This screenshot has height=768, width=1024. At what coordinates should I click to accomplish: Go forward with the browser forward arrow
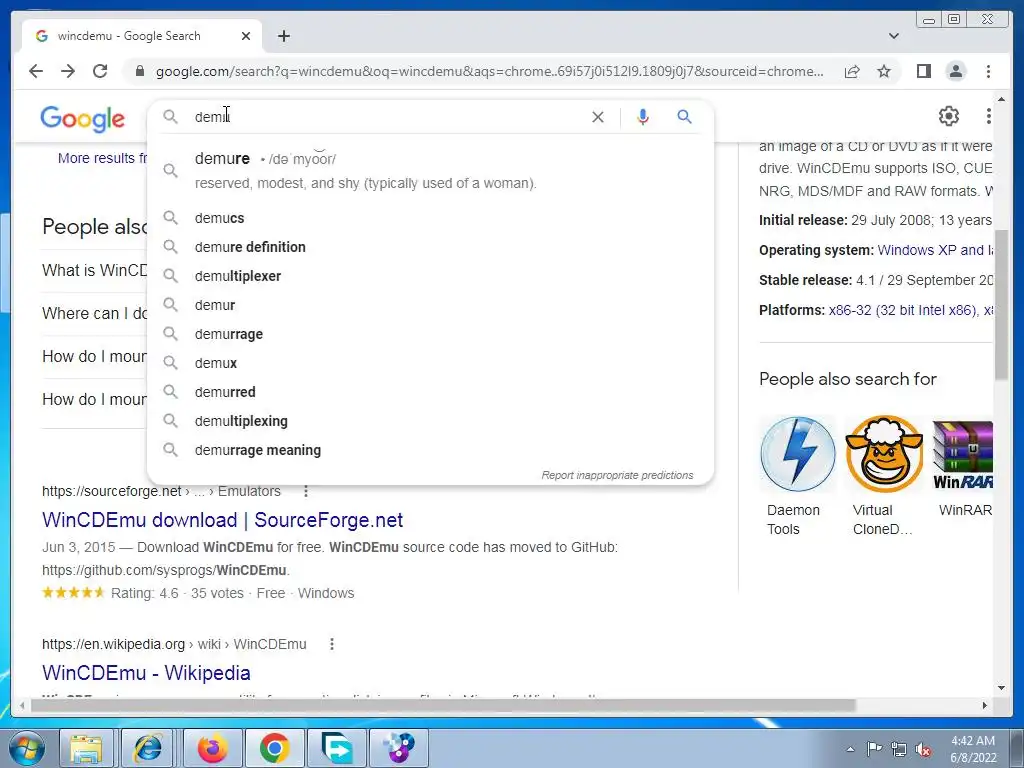pos(68,71)
